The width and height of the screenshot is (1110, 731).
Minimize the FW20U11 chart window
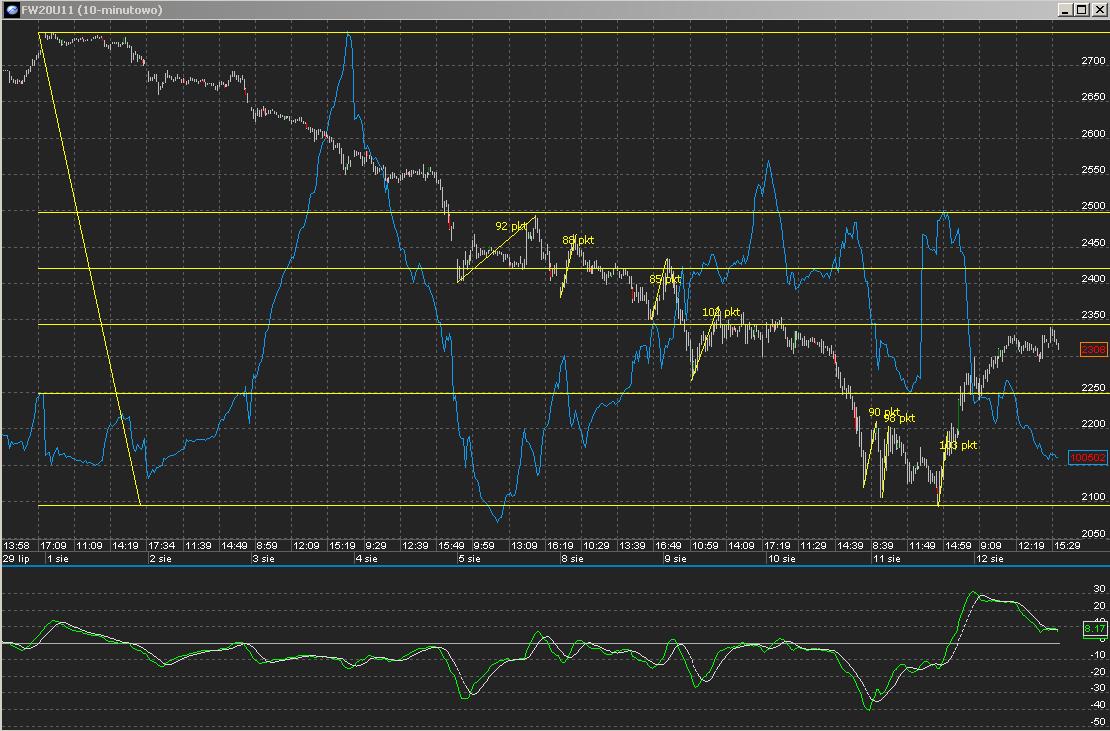click(x=1065, y=10)
